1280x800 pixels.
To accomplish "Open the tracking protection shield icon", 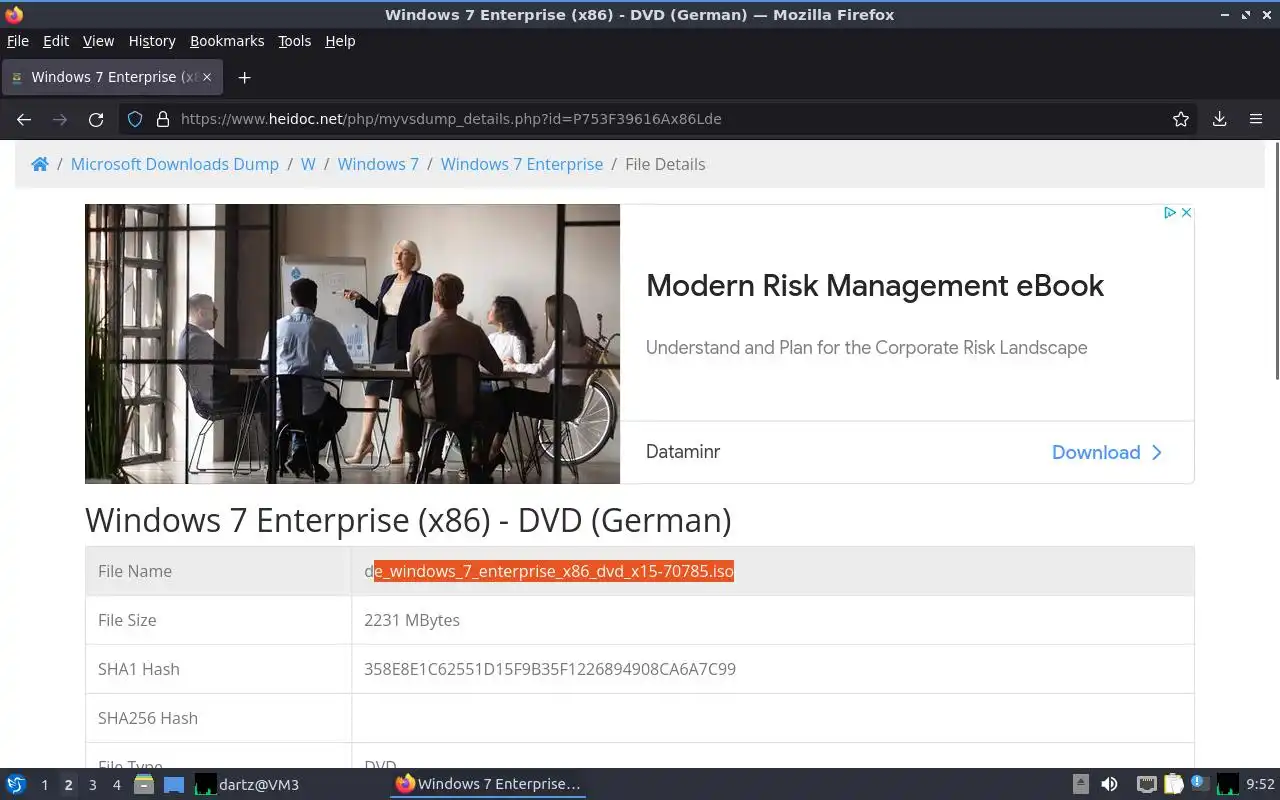I will [x=135, y=119].
